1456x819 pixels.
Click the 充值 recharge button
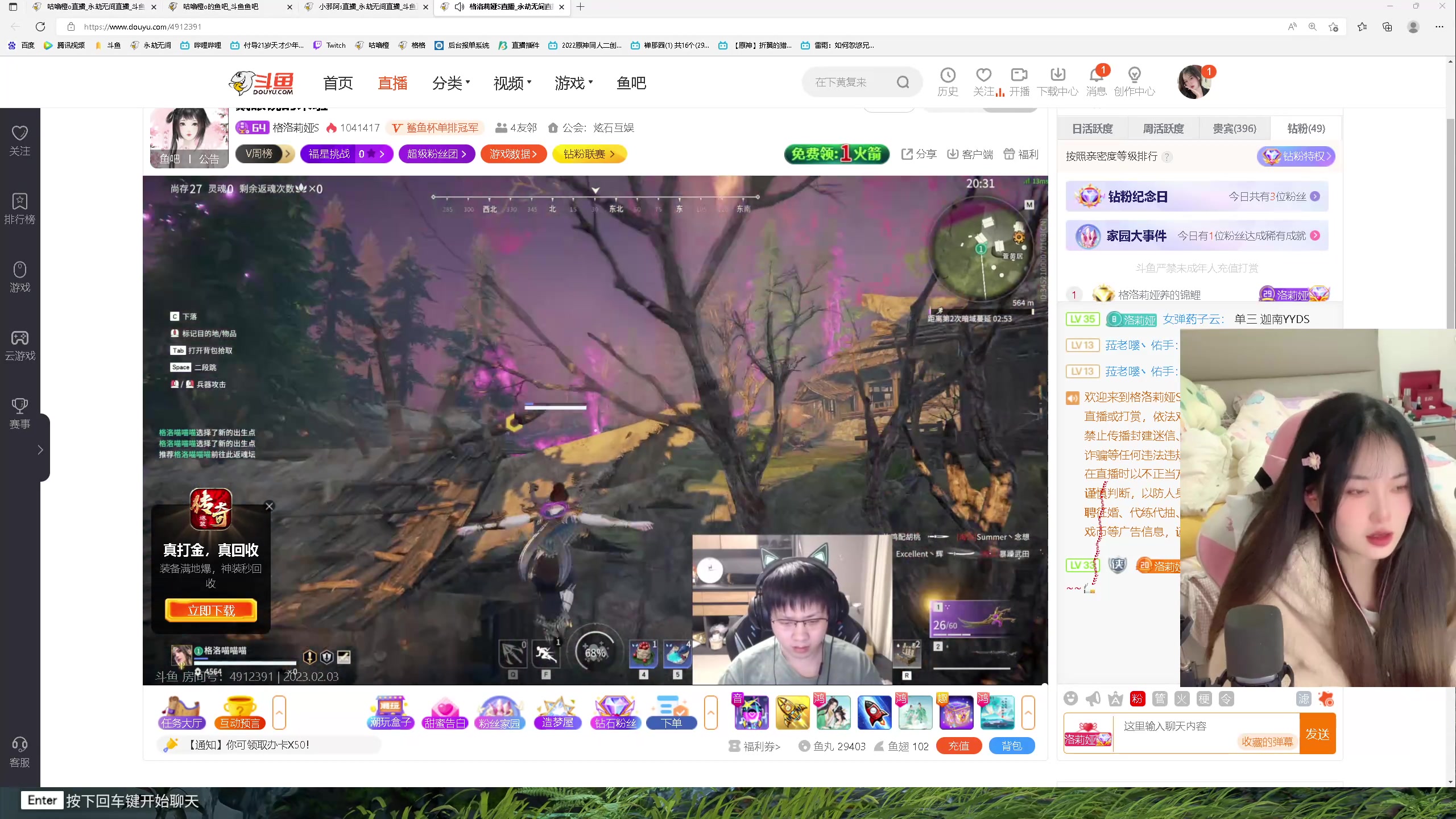tap(958, 746)
